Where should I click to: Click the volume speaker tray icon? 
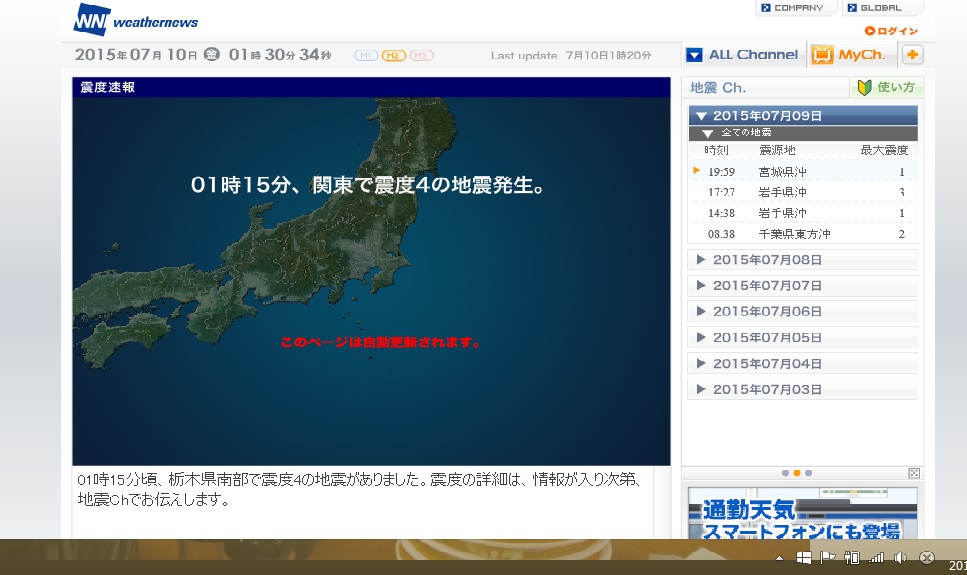[x=900, y=558]
